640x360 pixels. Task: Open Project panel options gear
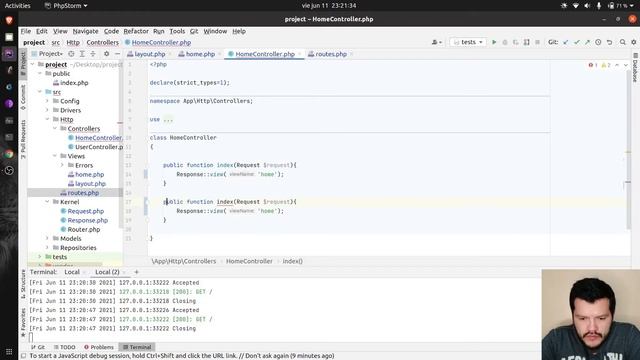[107, 54]
